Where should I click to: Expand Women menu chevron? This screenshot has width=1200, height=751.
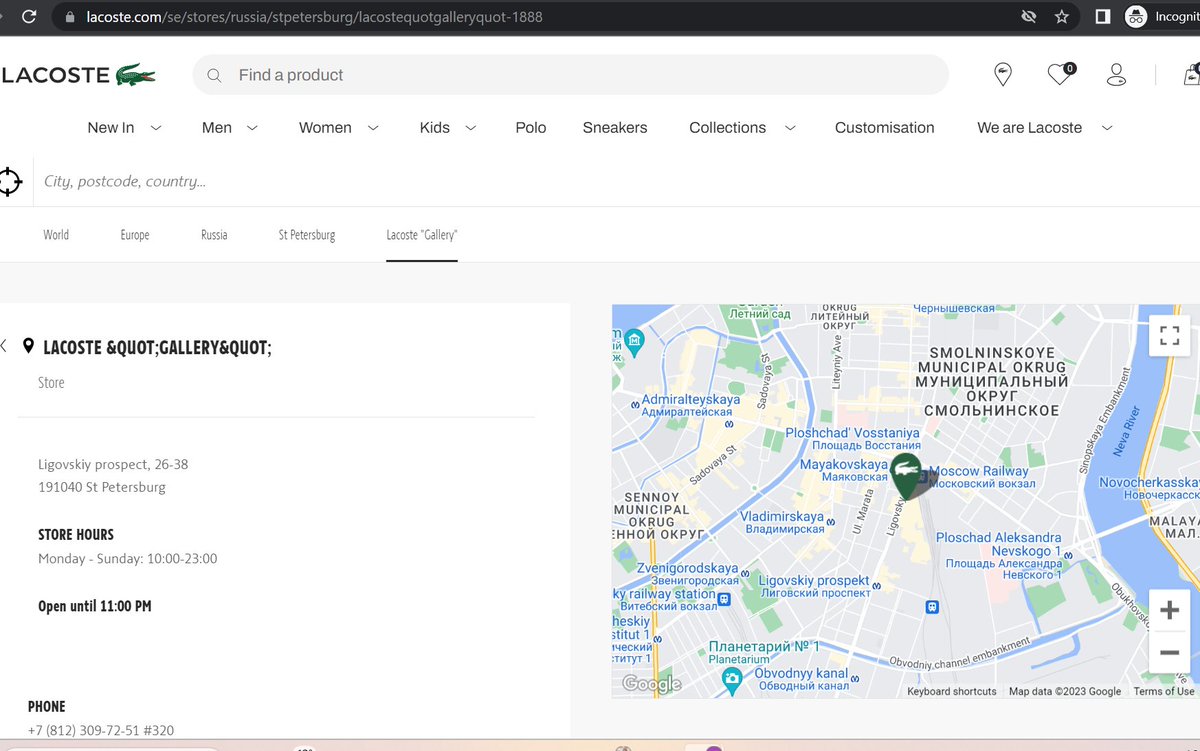coord(373,128)
